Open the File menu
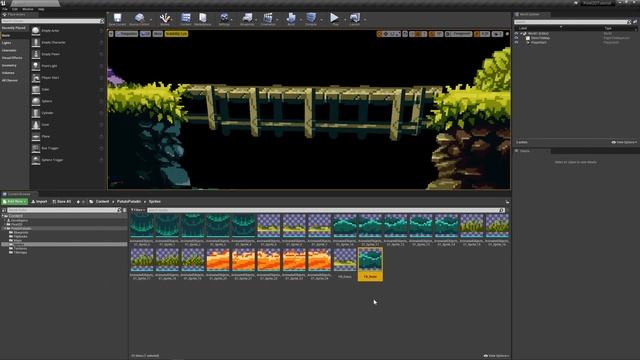 (x=5, y=9)
